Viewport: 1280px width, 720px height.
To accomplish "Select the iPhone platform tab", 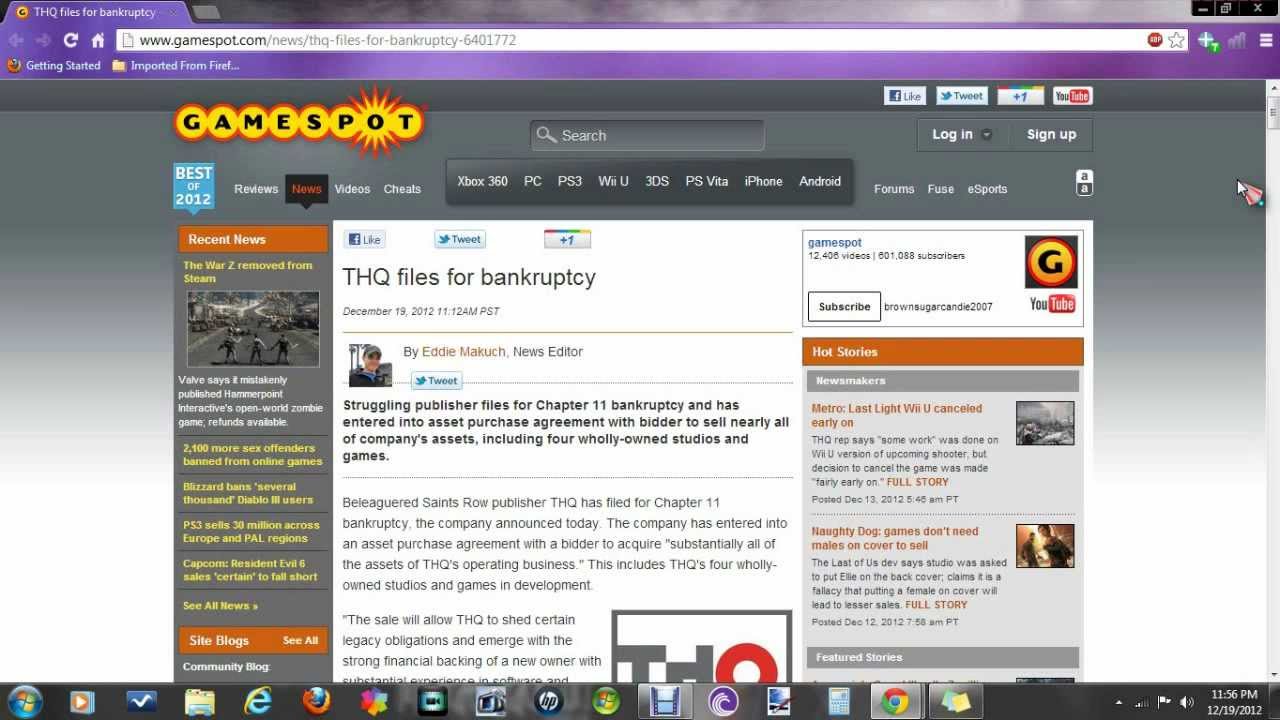I will (763, 181).
